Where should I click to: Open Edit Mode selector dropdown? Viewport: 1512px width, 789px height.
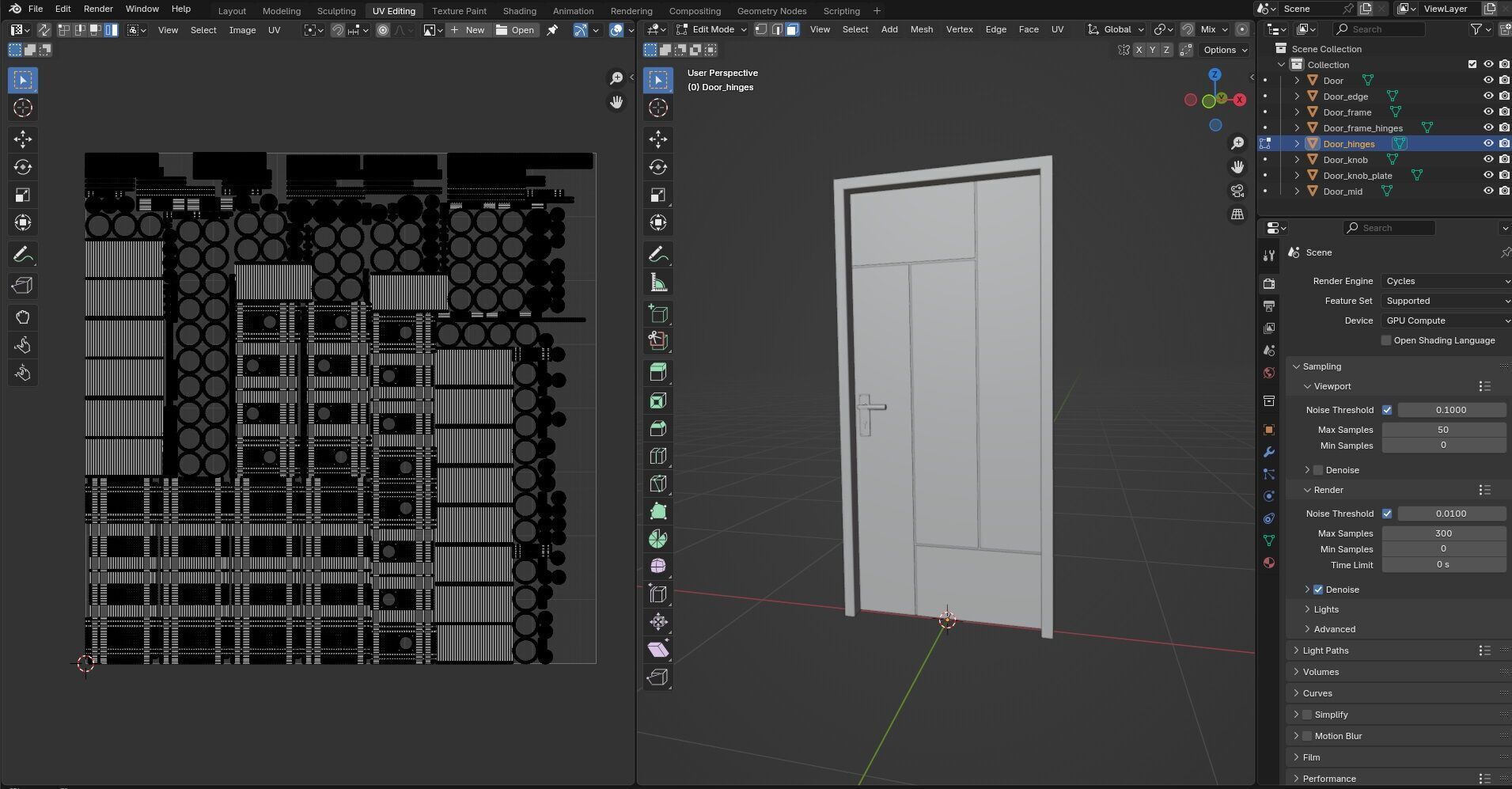tap(712, 29)
